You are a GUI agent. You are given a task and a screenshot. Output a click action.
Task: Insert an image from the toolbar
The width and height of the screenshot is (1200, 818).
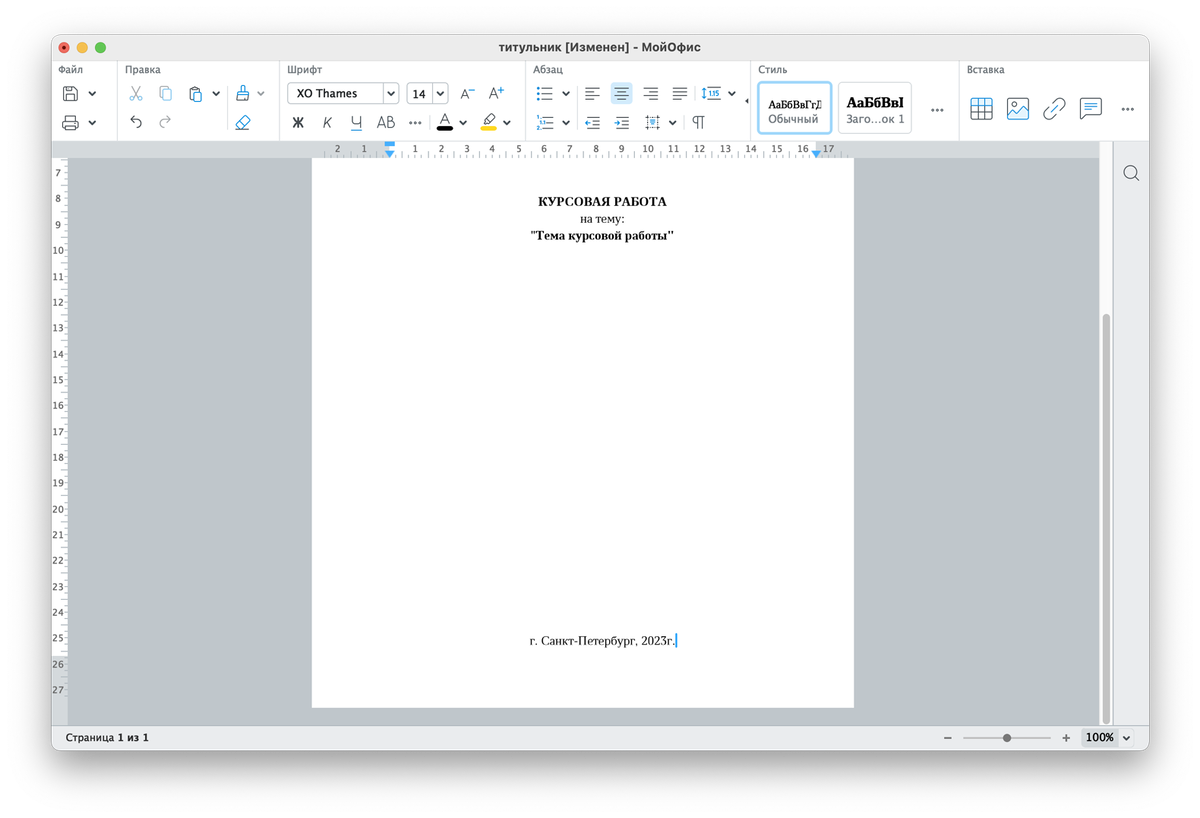[1018, 109]
